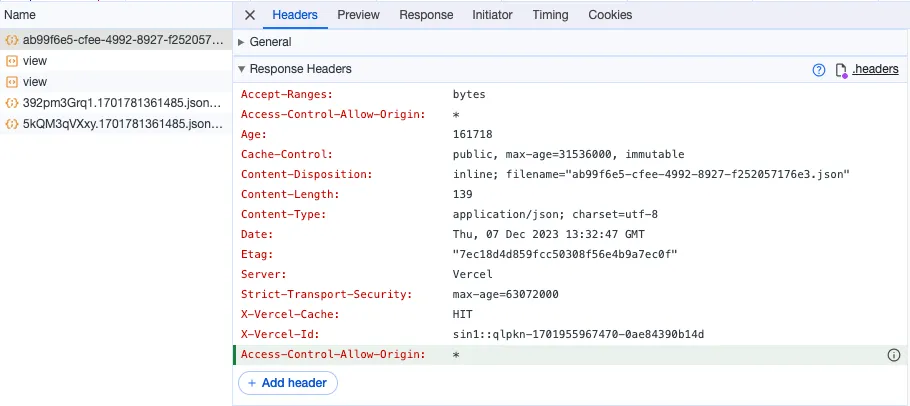
Task: Select the ab99f6e5-cfee request row
Action: (x=116, y=40)
